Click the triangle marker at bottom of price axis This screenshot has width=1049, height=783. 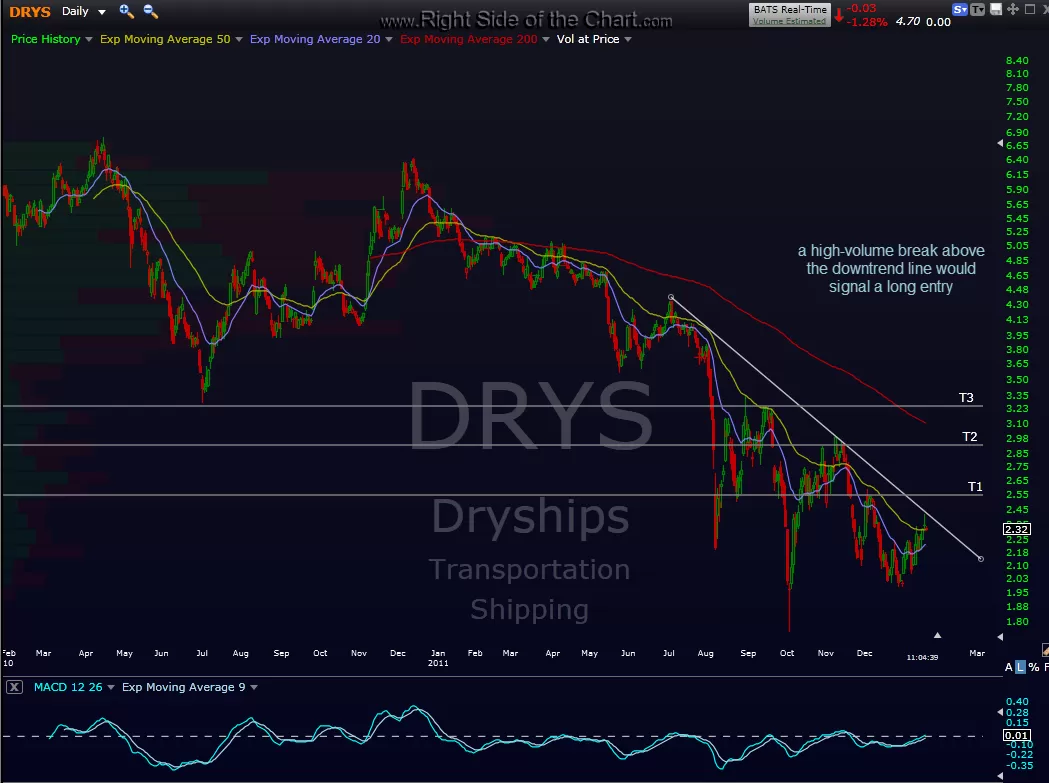tap(1000, 637)
